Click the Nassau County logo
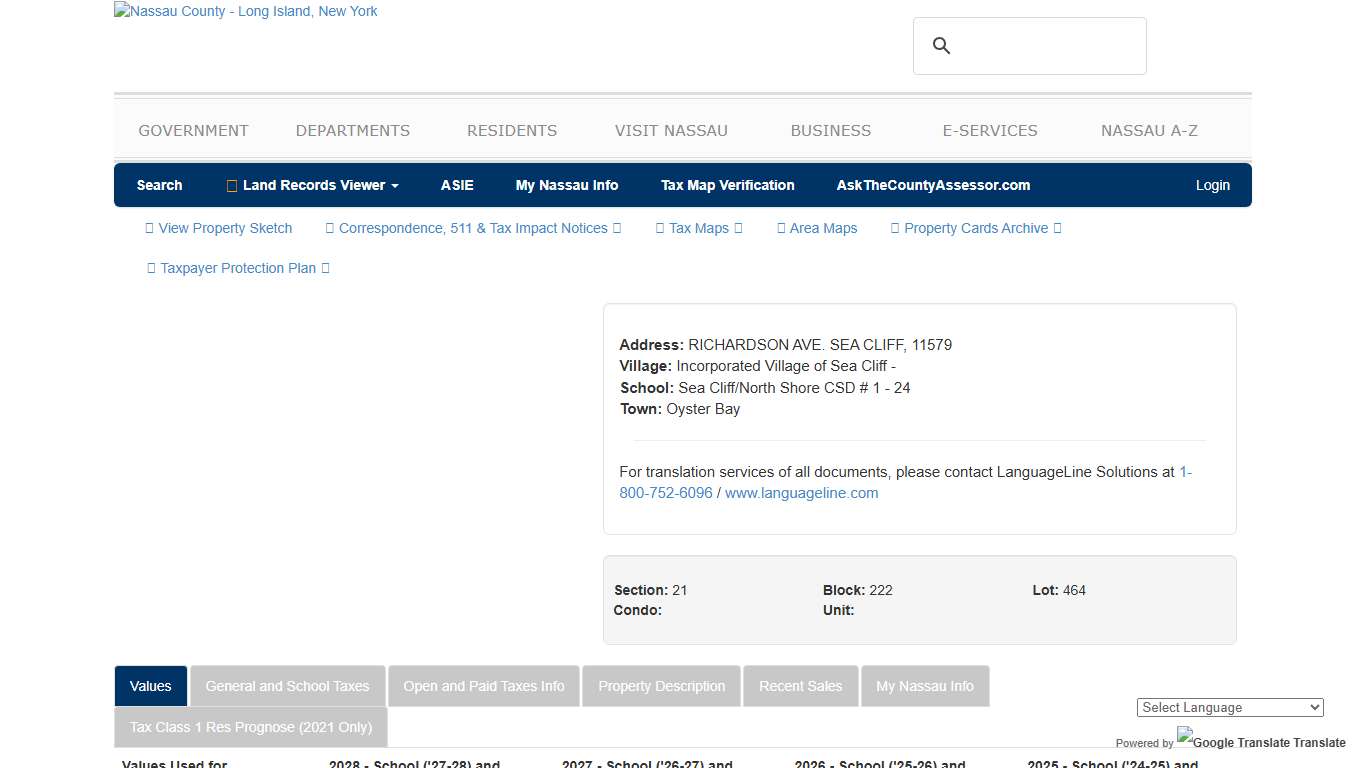This screenshot has height=768, width=1366. (245, 11)
